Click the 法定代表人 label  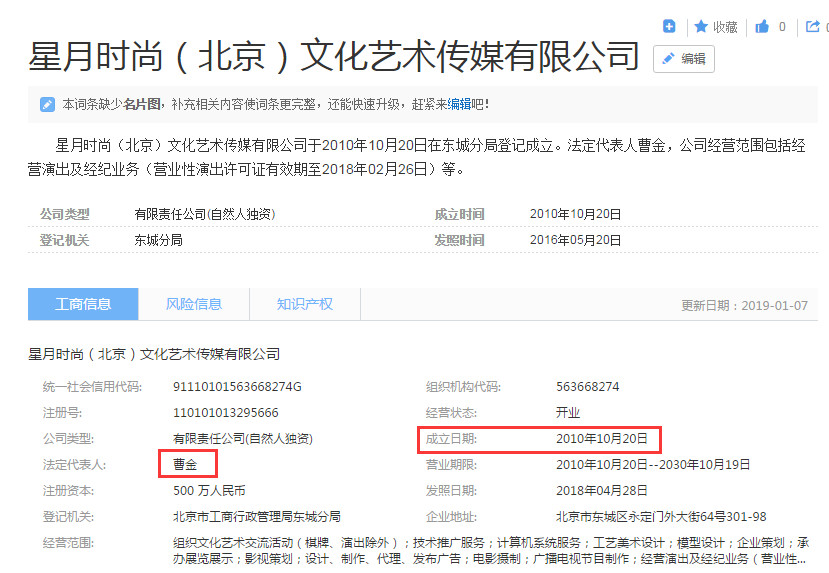tap(74, 465)
